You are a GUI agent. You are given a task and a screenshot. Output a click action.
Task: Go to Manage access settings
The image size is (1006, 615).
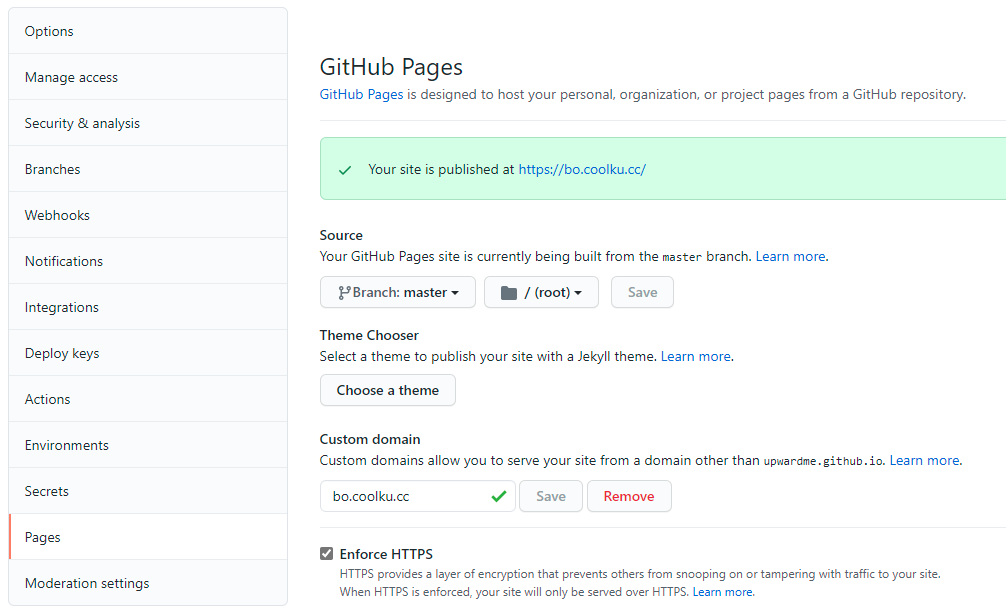pos(148,77)
